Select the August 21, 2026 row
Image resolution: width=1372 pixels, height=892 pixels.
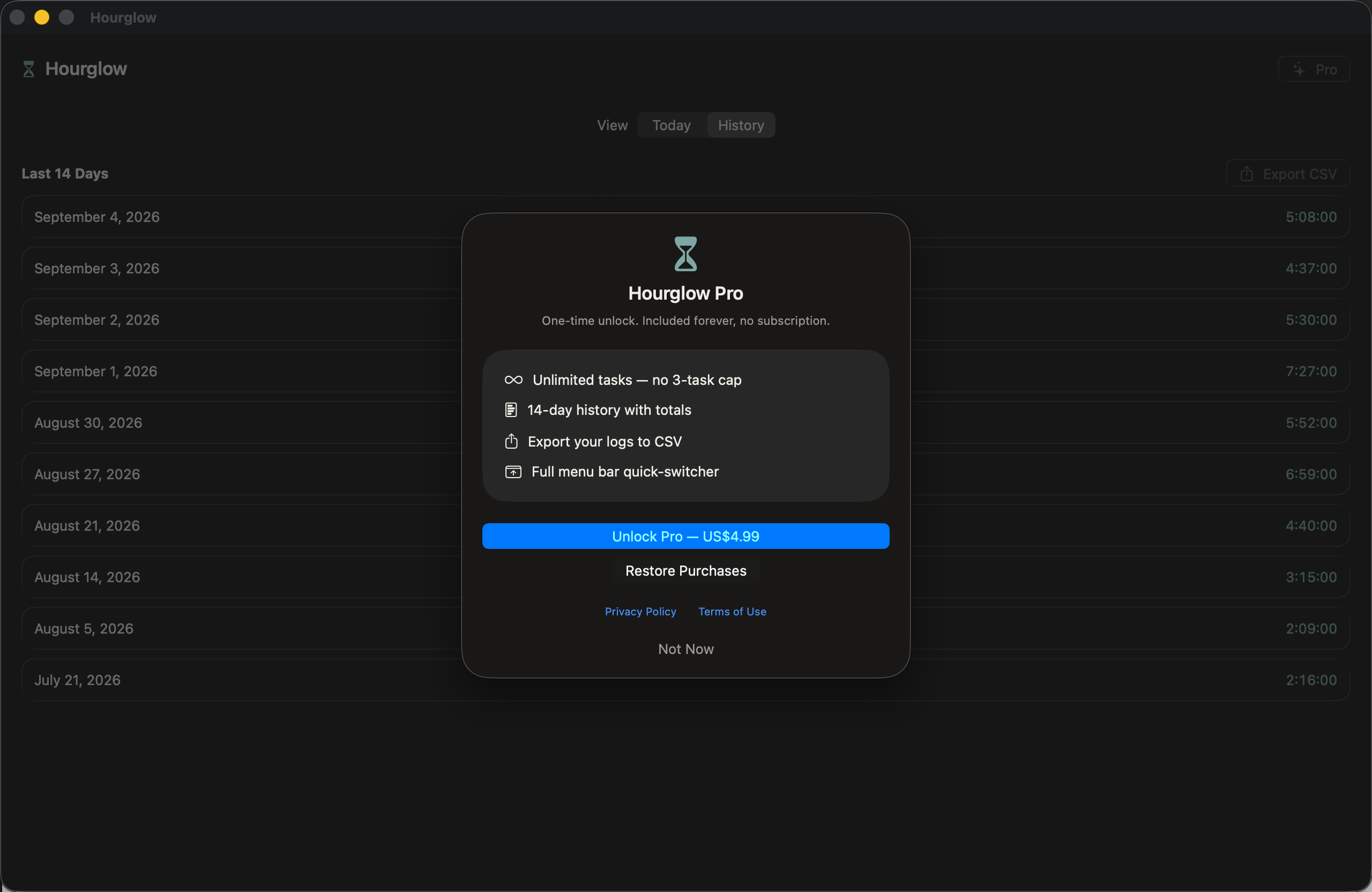coord(685,526)
